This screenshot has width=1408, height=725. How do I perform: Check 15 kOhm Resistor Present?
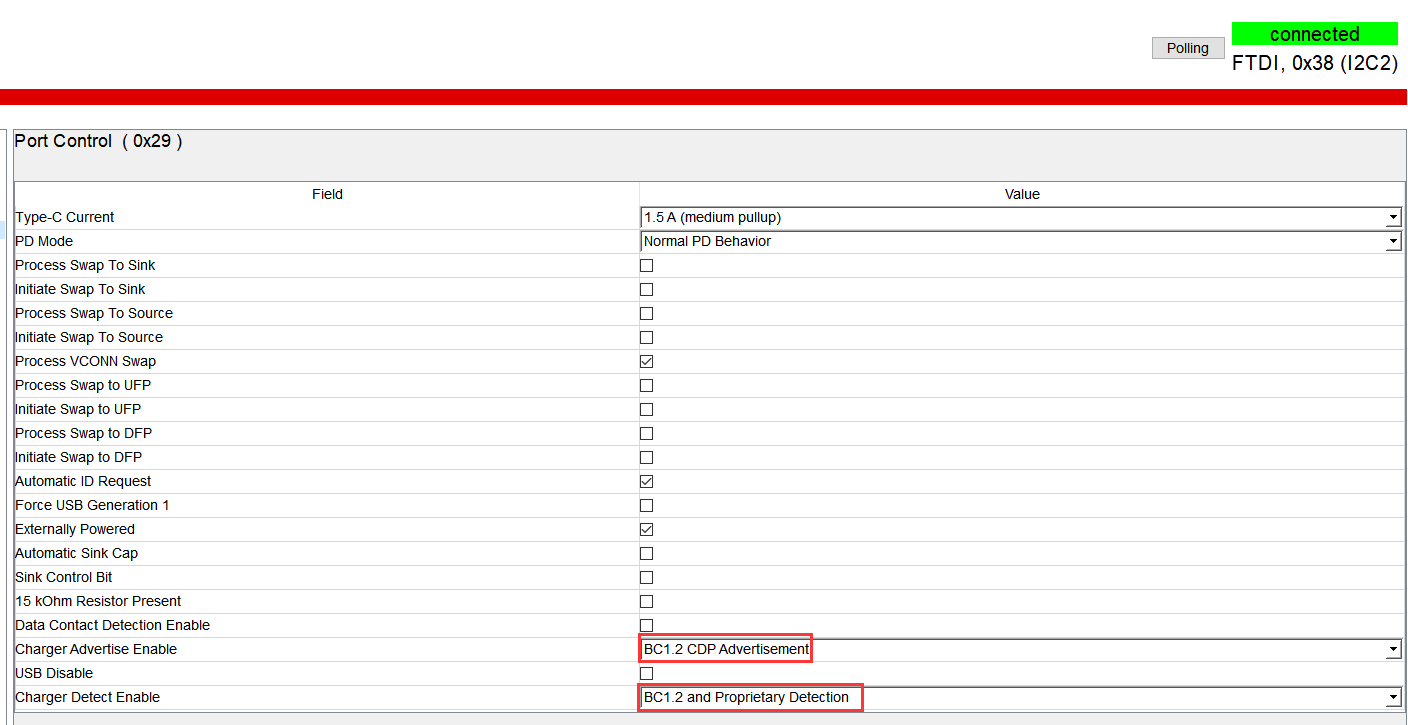(x=646, y=601)
